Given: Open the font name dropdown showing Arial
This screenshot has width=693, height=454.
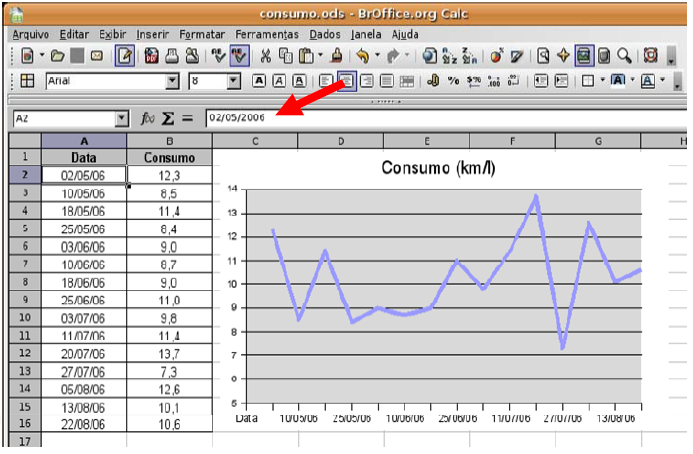Looking at the screenshot, I should pyautogui.click(x=173, y=82).
